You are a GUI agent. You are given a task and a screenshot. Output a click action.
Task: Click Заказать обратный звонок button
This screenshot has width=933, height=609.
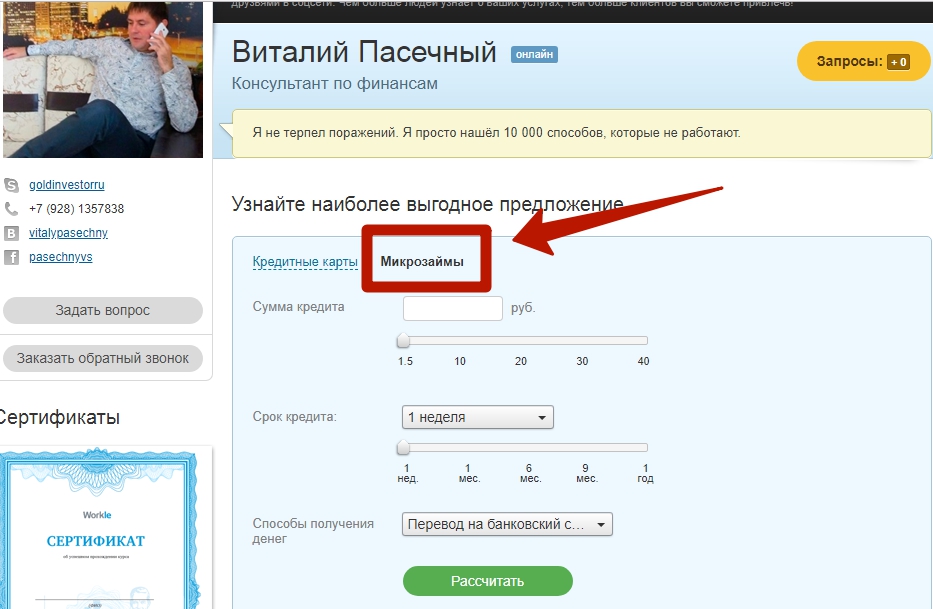(x=103, y=358)
